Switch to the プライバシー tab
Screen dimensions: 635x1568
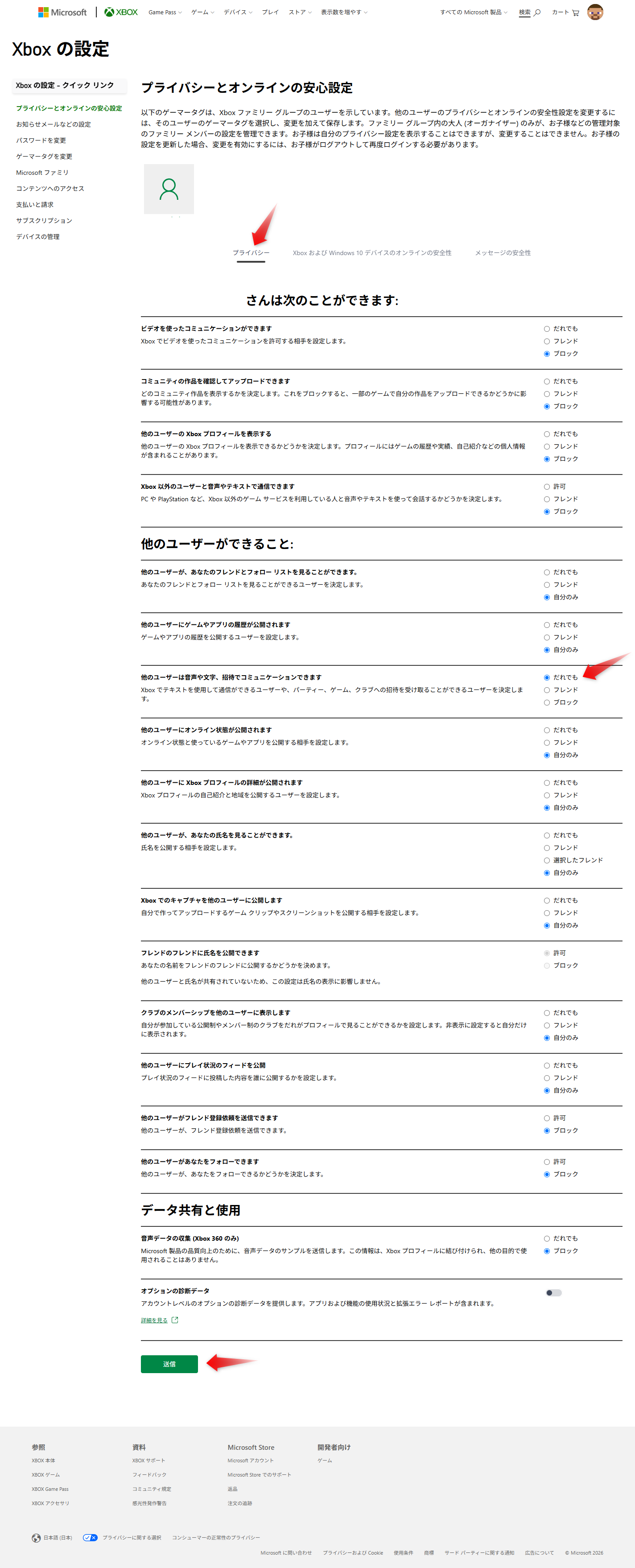click(251, 253)
